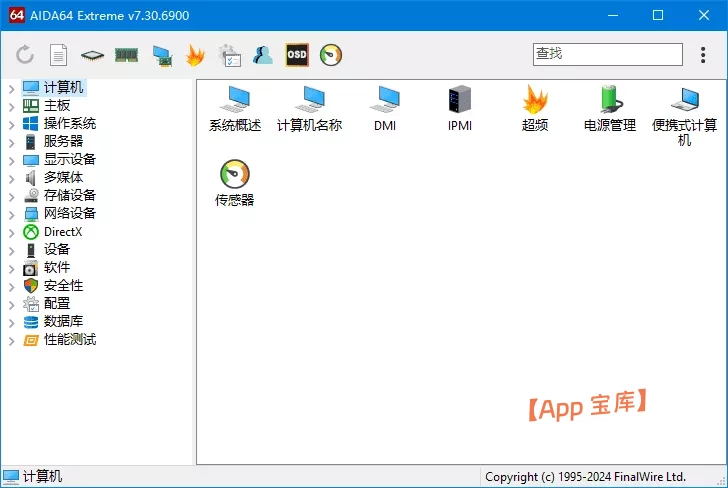The image size is (728, 488).
Task: Open the 便携式计算机 laptop icon
Action: 684,116
